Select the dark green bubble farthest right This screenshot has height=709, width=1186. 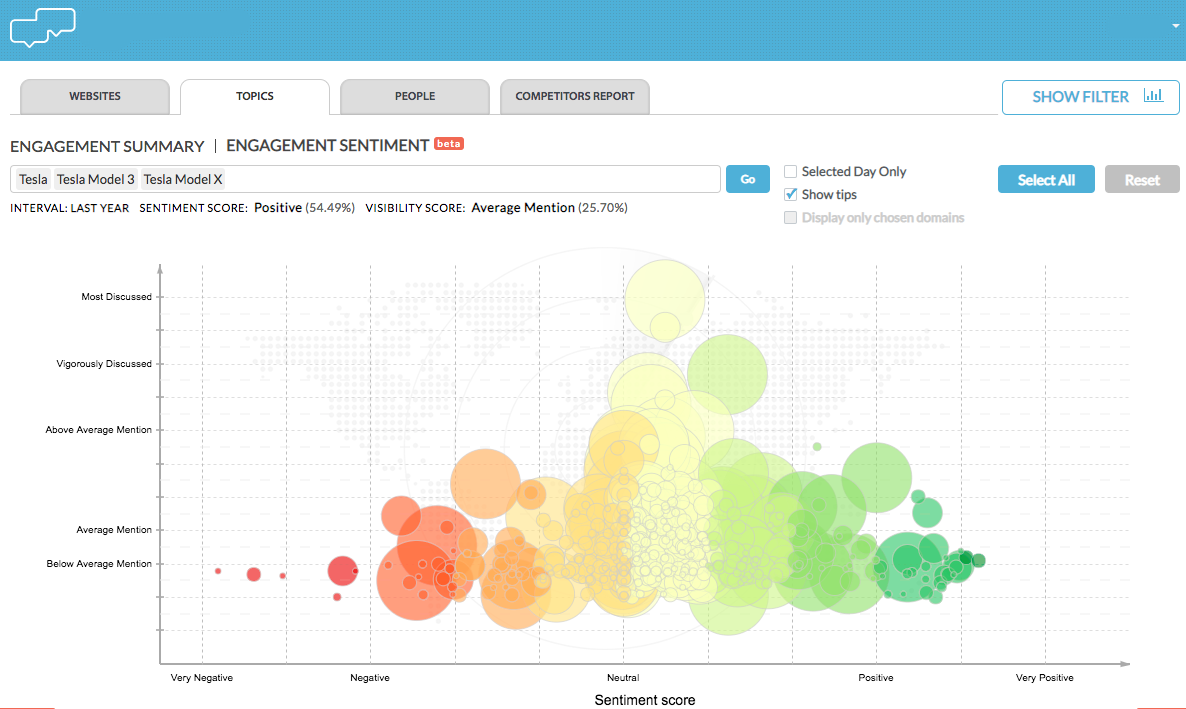[x=978, y=560]
